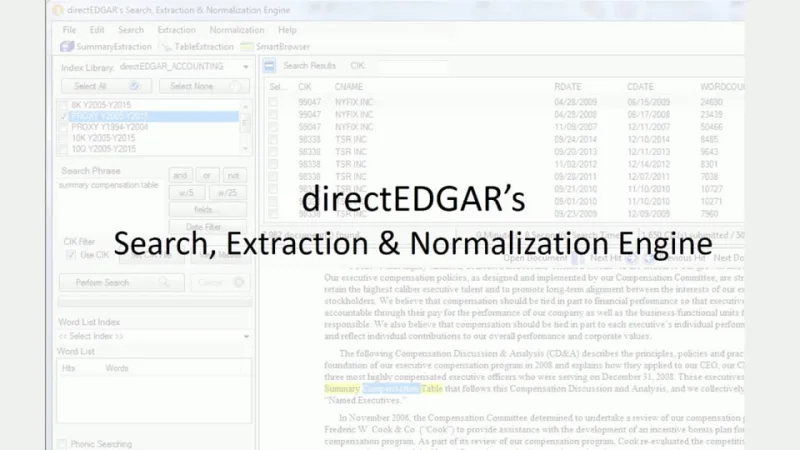The width and height of the screenshot is (800, 450).
Task: Expand the Index Library dropdown
Action: coord(246,67)
